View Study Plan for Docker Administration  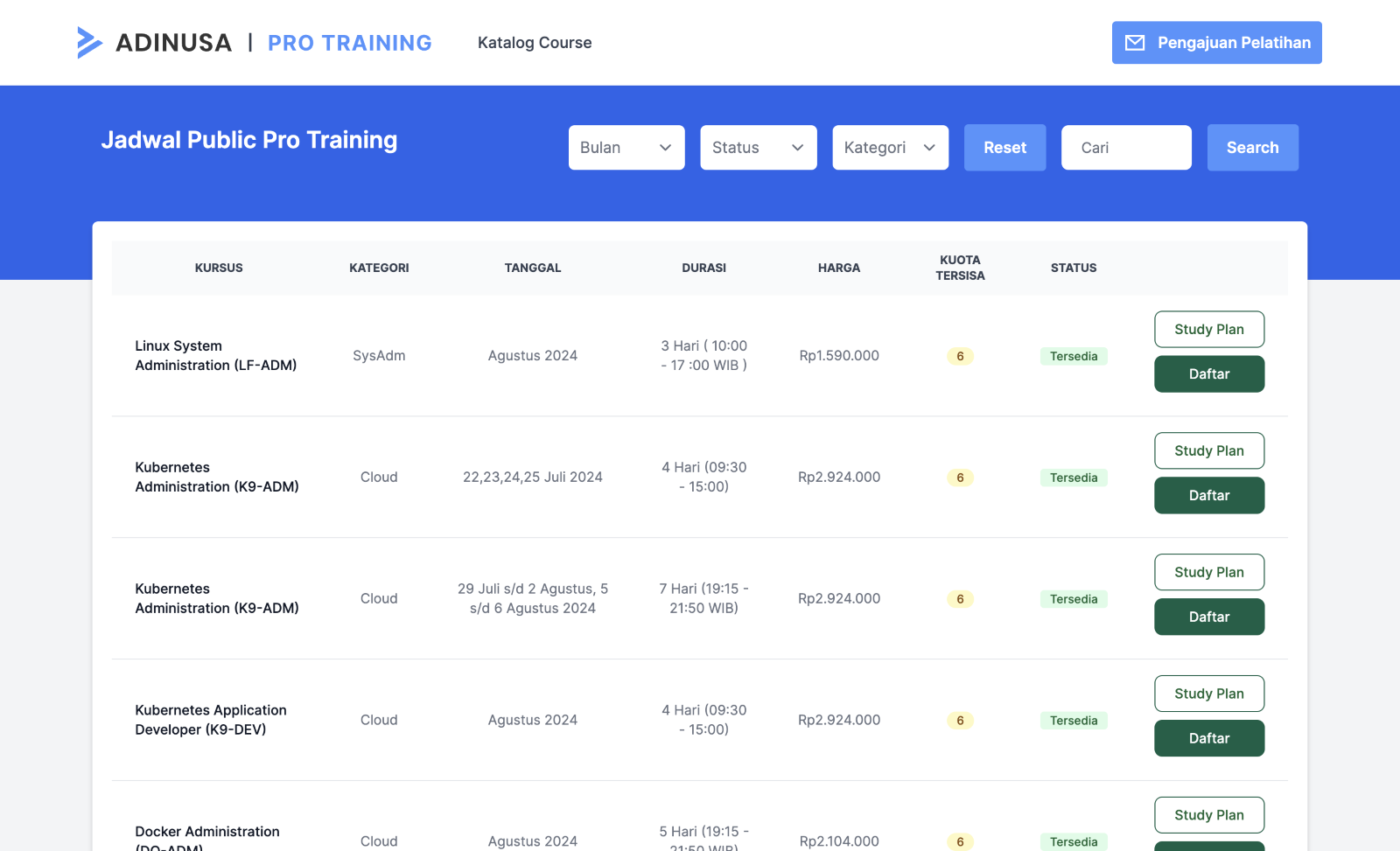(1208, 815)
